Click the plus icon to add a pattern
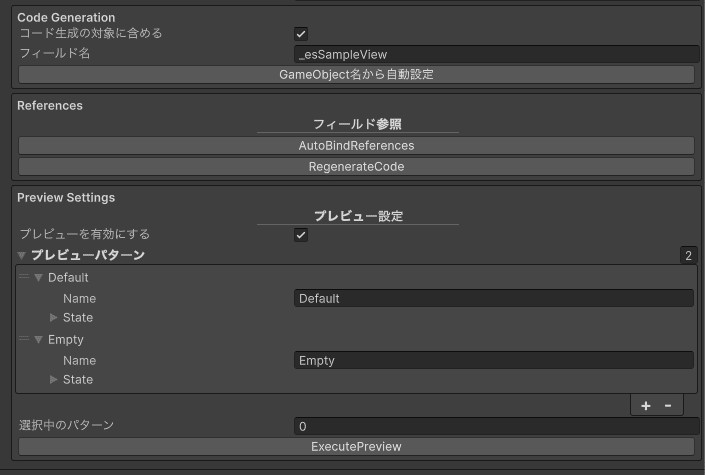 pos(645,405)
